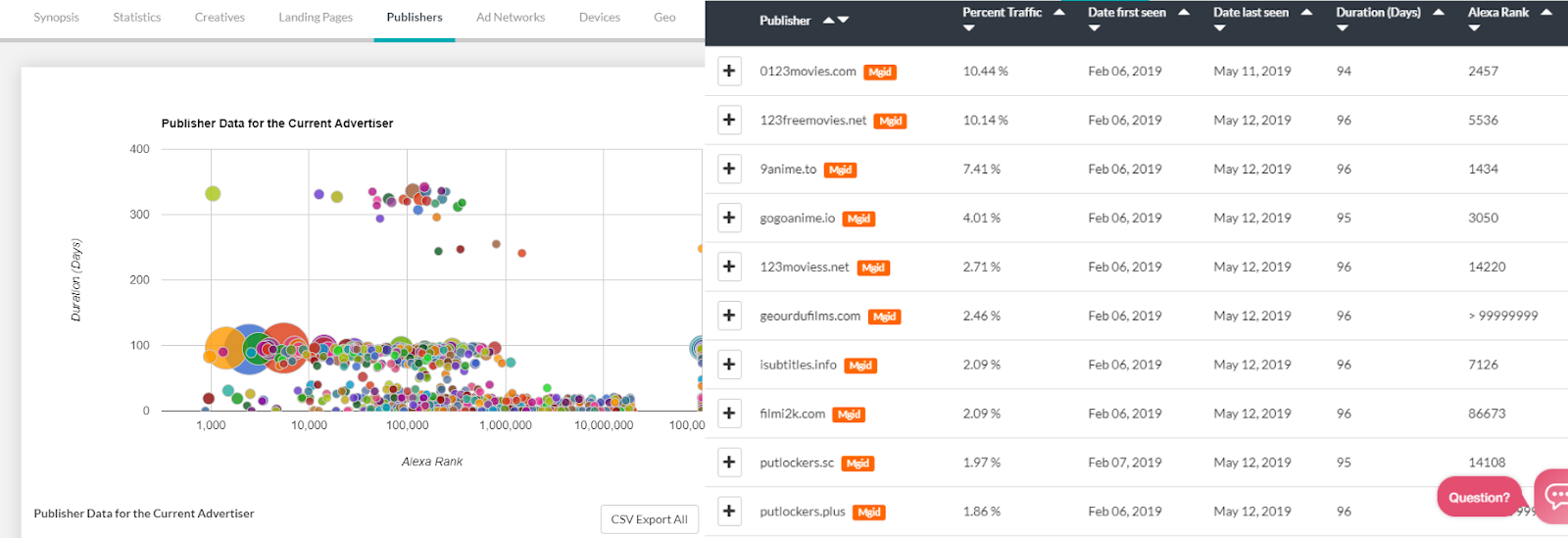1568x538 pixels.
Task: Click the '7.41 %' traffic value
Action: coord(981,170)
